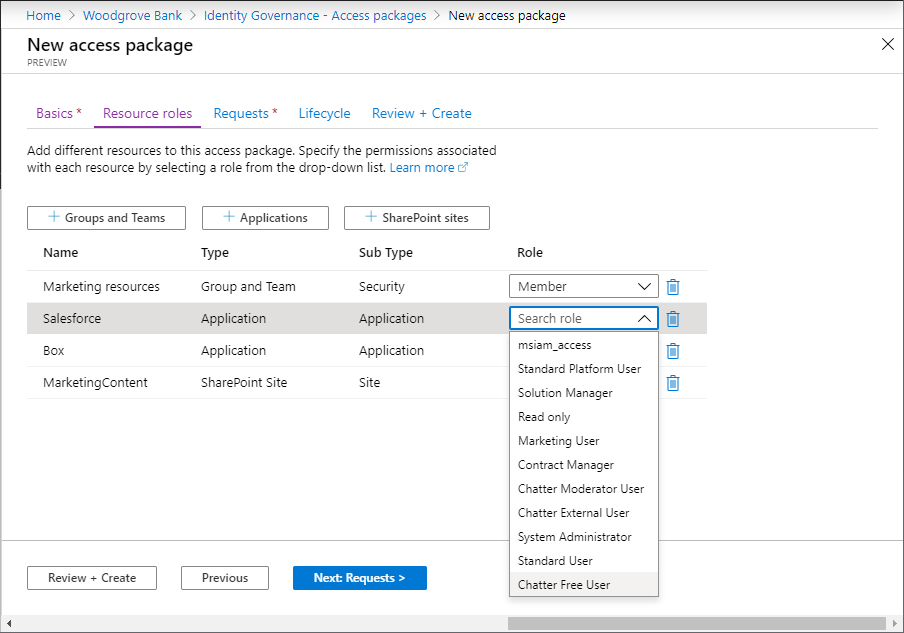Choose the Chatter Free User role

pyautogui.click(x=564, y=585)
